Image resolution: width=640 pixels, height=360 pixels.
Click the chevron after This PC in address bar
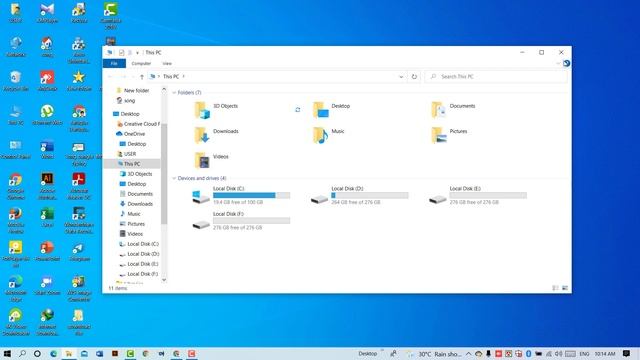184,76
